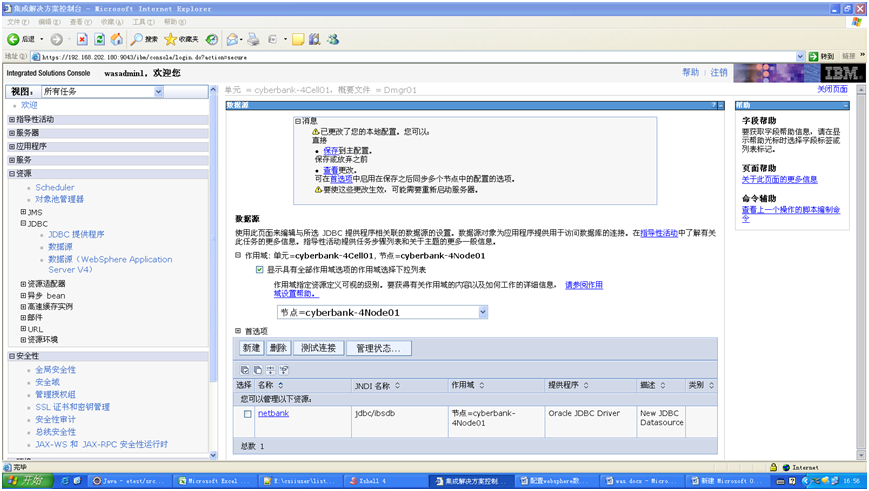Screen dimensions: 869x491
Task: Collapse the 首选项 section
Action: click(238, 331)
